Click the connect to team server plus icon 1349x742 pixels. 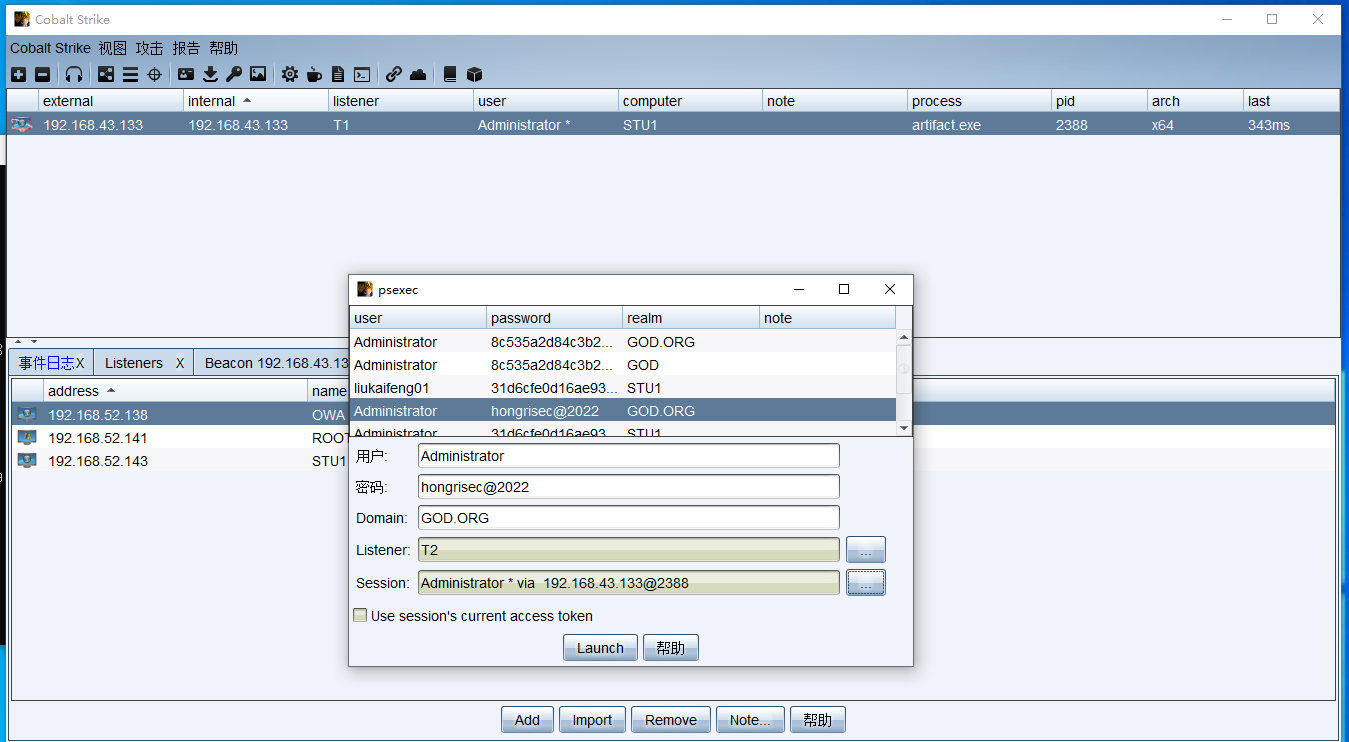[18, 74]
